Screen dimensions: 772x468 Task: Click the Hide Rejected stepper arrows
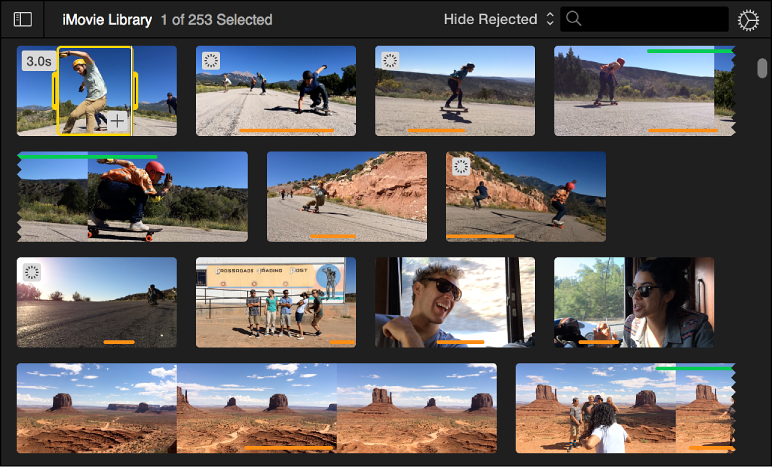(550, 19)
